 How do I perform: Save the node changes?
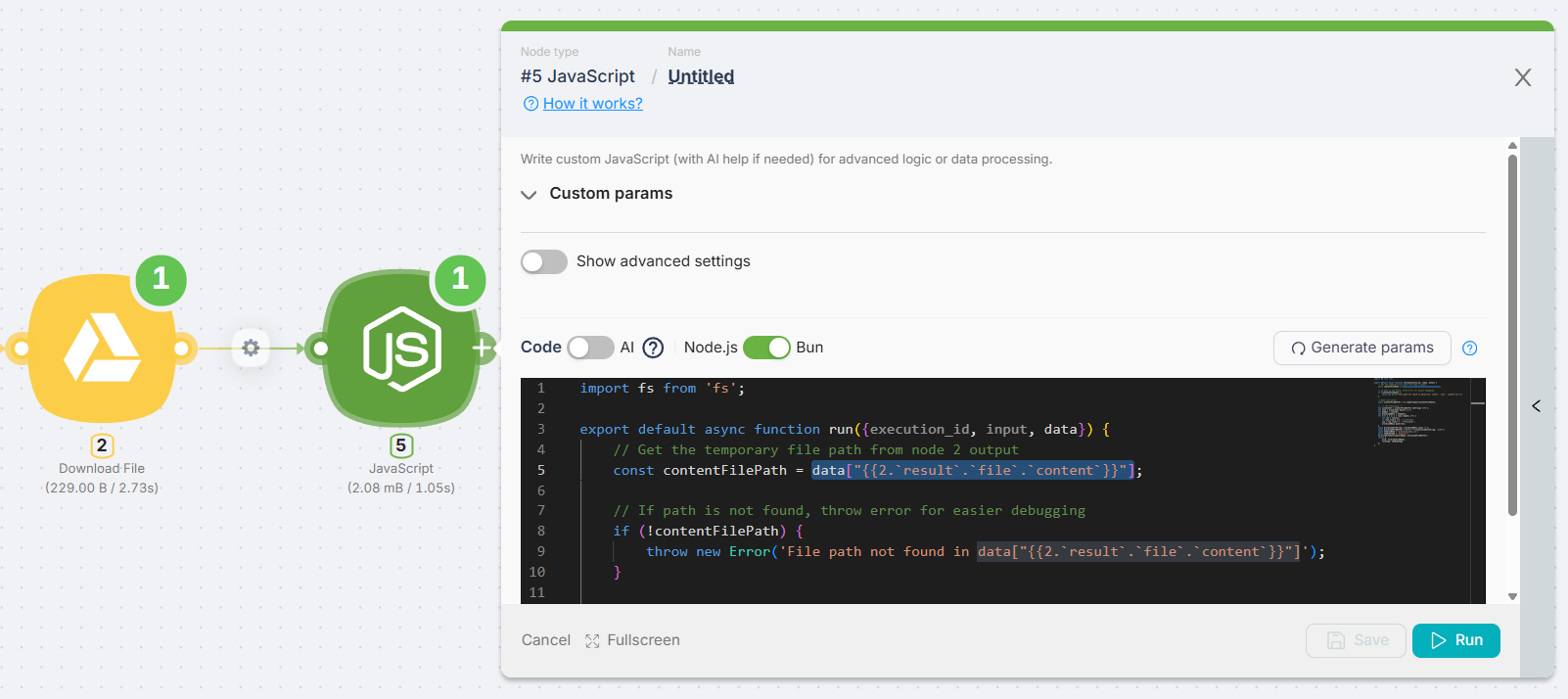(1356, 640)
